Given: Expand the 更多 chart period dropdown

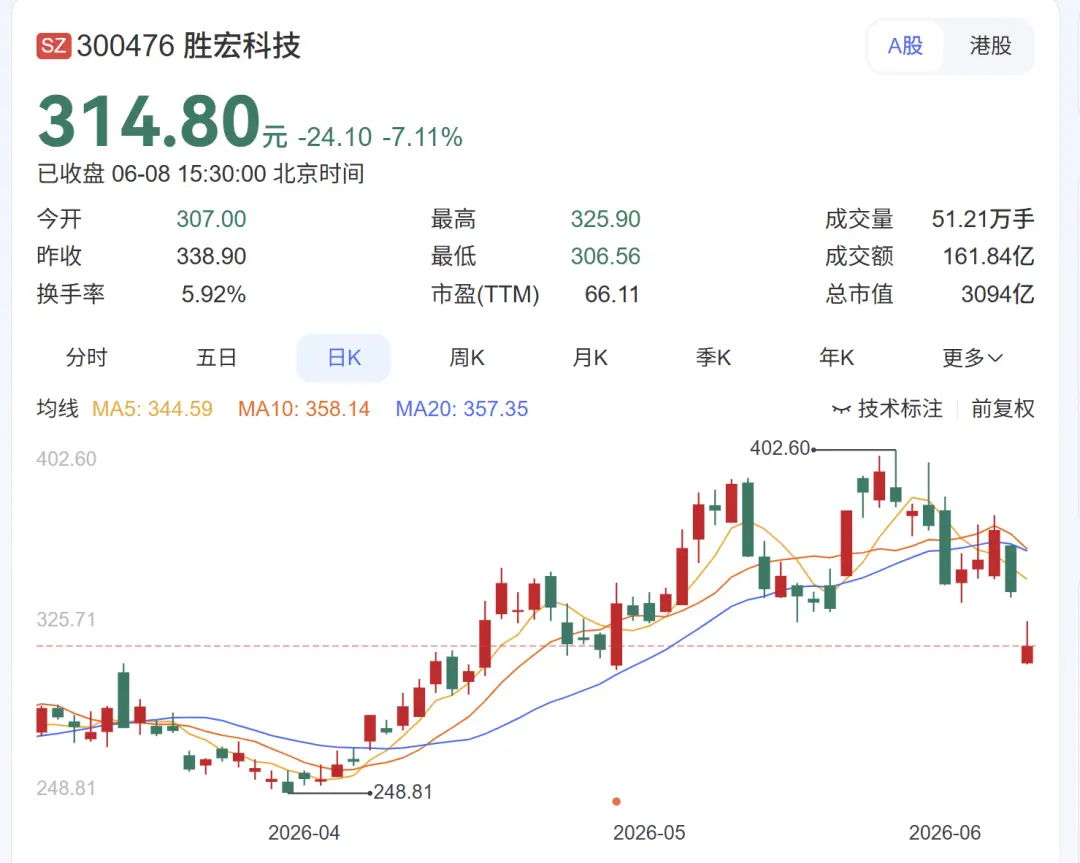Looking at the screenshot, I should [x=972, y=357].
